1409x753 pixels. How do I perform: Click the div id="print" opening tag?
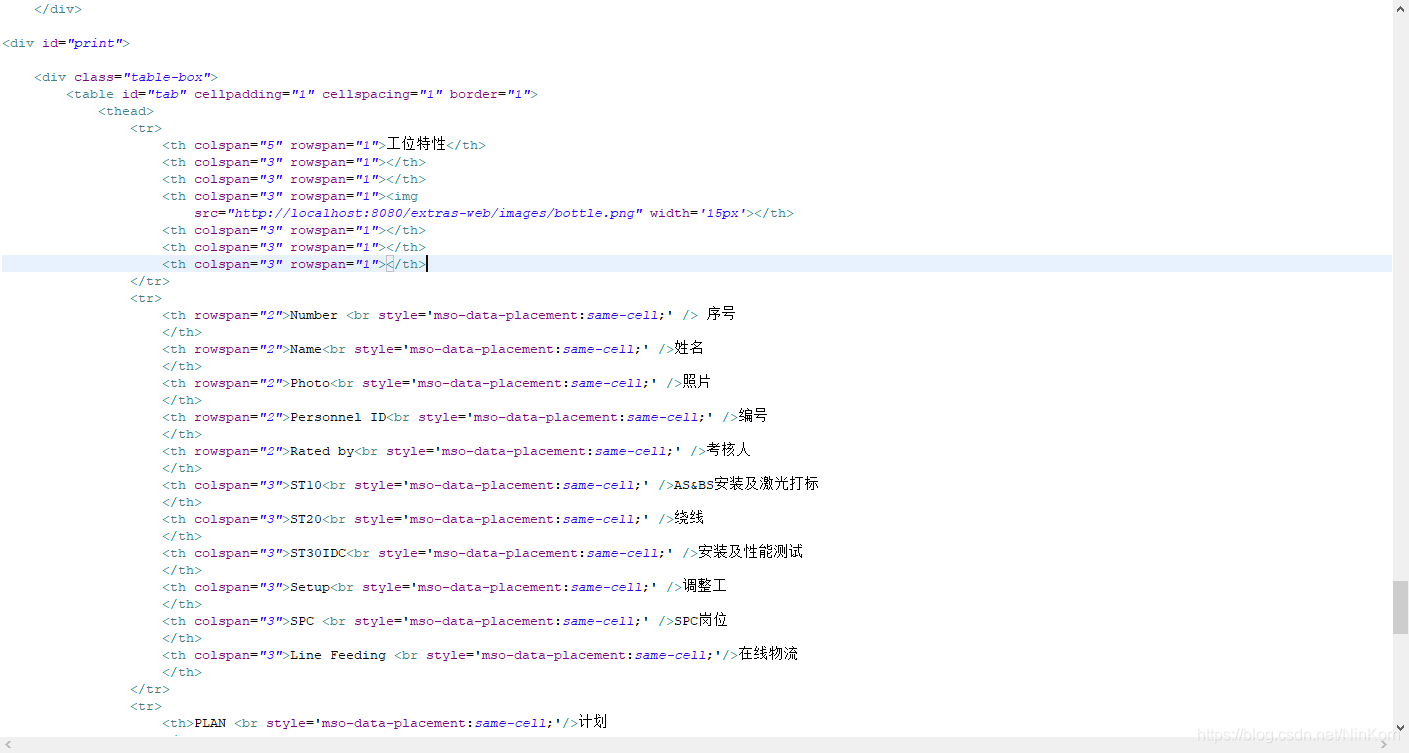pos(66,43)
